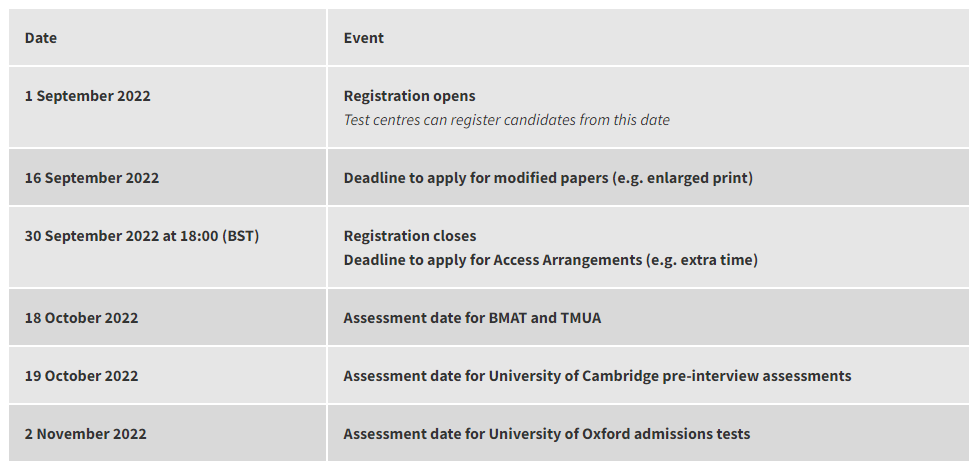Screen dimensions: 978x469
Task: Click the BMAT and TMUA assessment text
Action: pyautogui.click(x=472, y=318)
